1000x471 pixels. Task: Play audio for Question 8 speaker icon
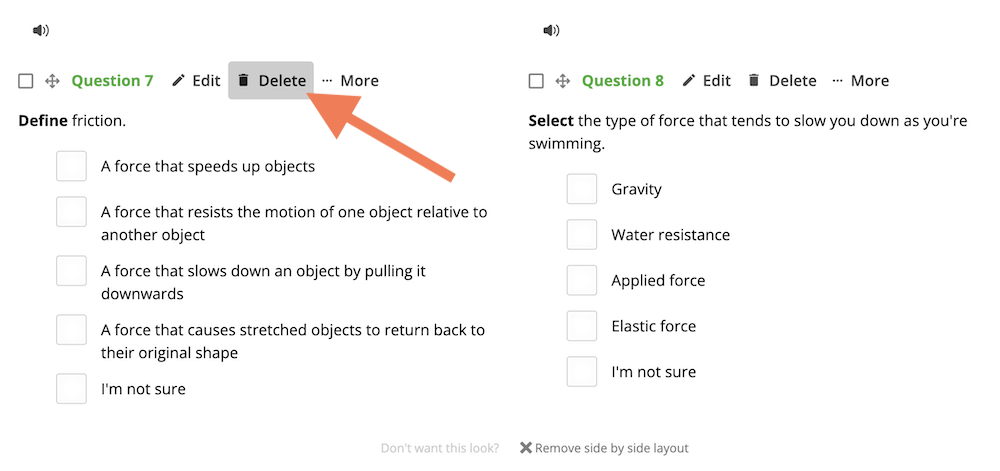[551, 30]
